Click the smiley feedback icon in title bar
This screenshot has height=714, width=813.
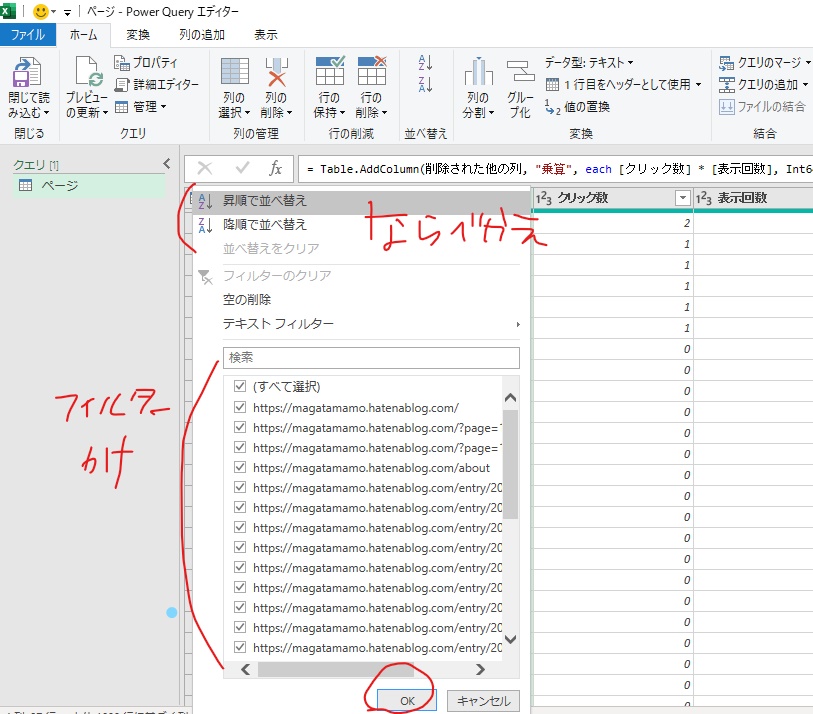click(41, 11)
